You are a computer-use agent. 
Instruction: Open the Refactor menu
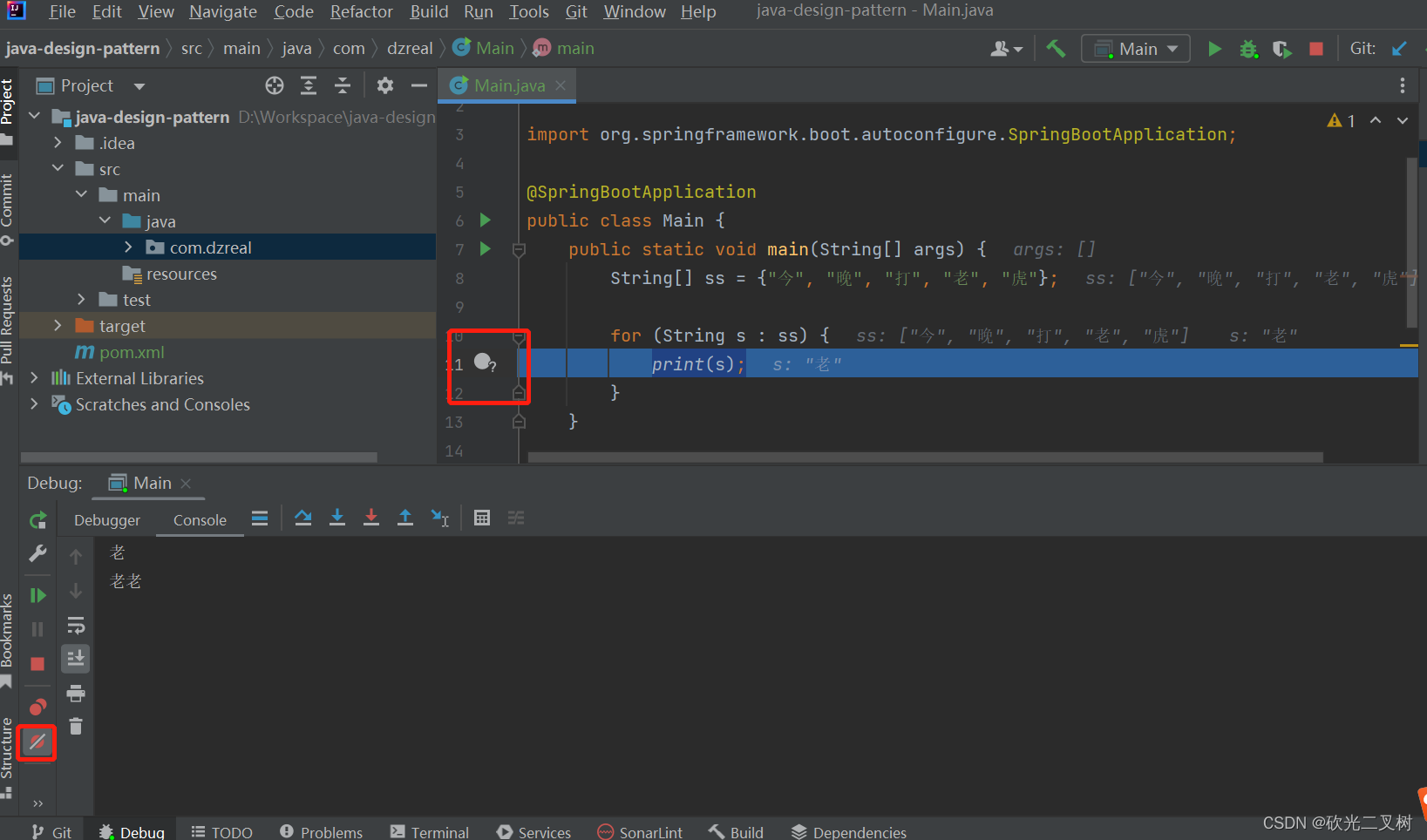point(361,11)
